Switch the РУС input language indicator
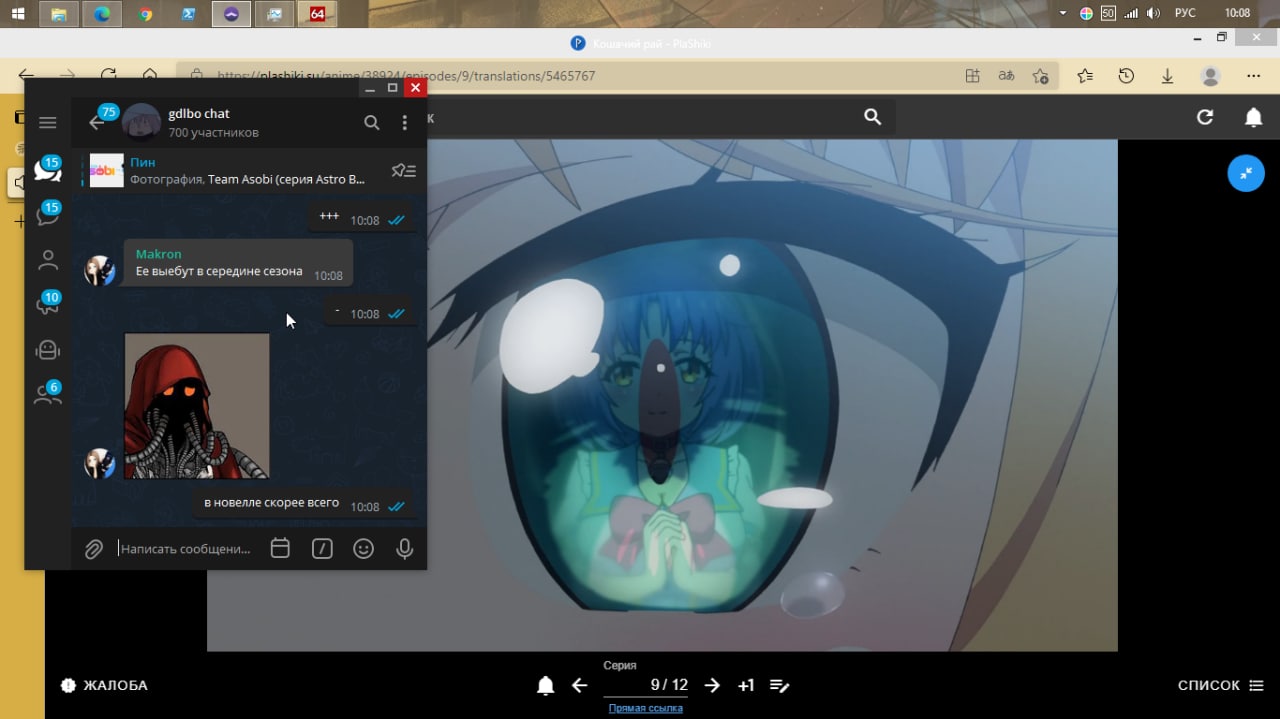Image resolution: width=1280 pixels, height=719 pixels. tap(1185, 13)
